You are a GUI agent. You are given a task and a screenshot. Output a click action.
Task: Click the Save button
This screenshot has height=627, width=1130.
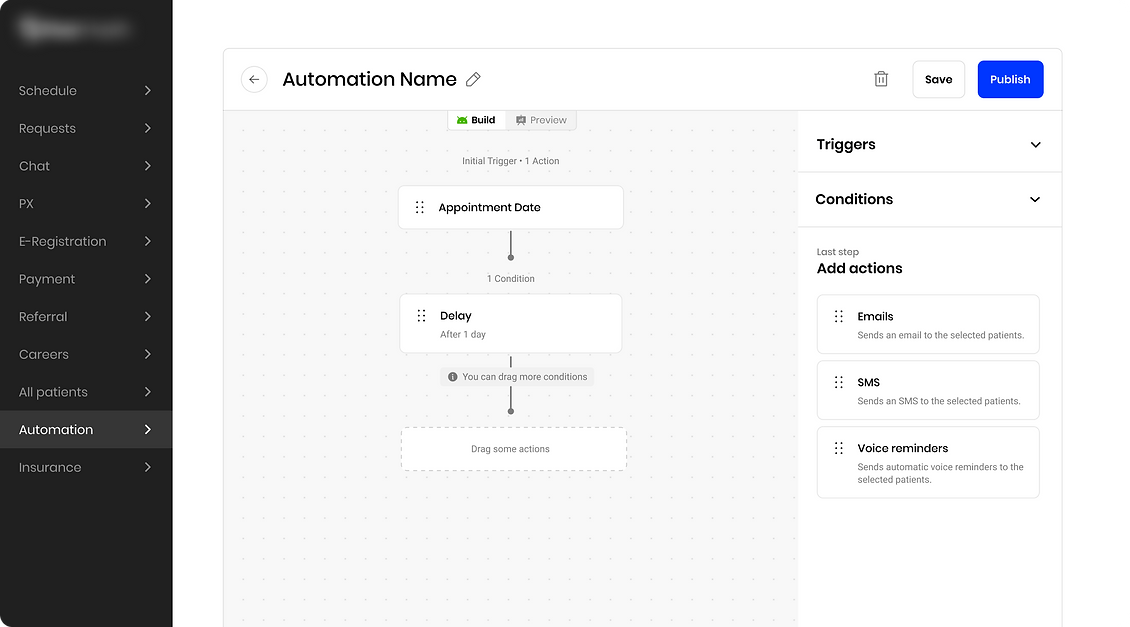[938, 80]
